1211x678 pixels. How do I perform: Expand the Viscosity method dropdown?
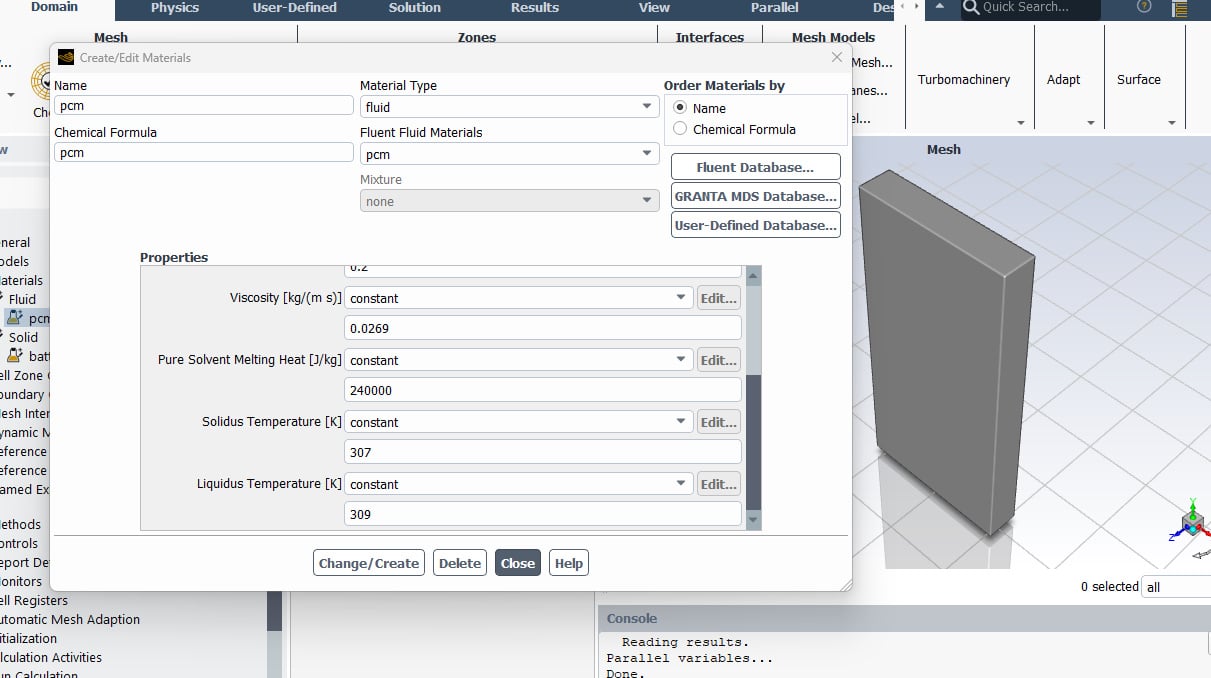tap(680, 298)
